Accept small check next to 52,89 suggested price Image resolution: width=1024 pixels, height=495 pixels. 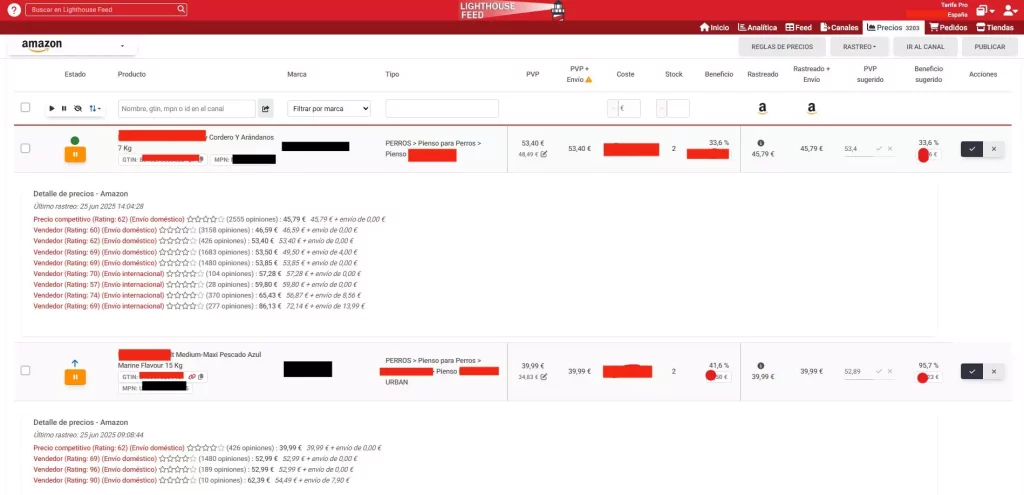(x=879, y=371)
